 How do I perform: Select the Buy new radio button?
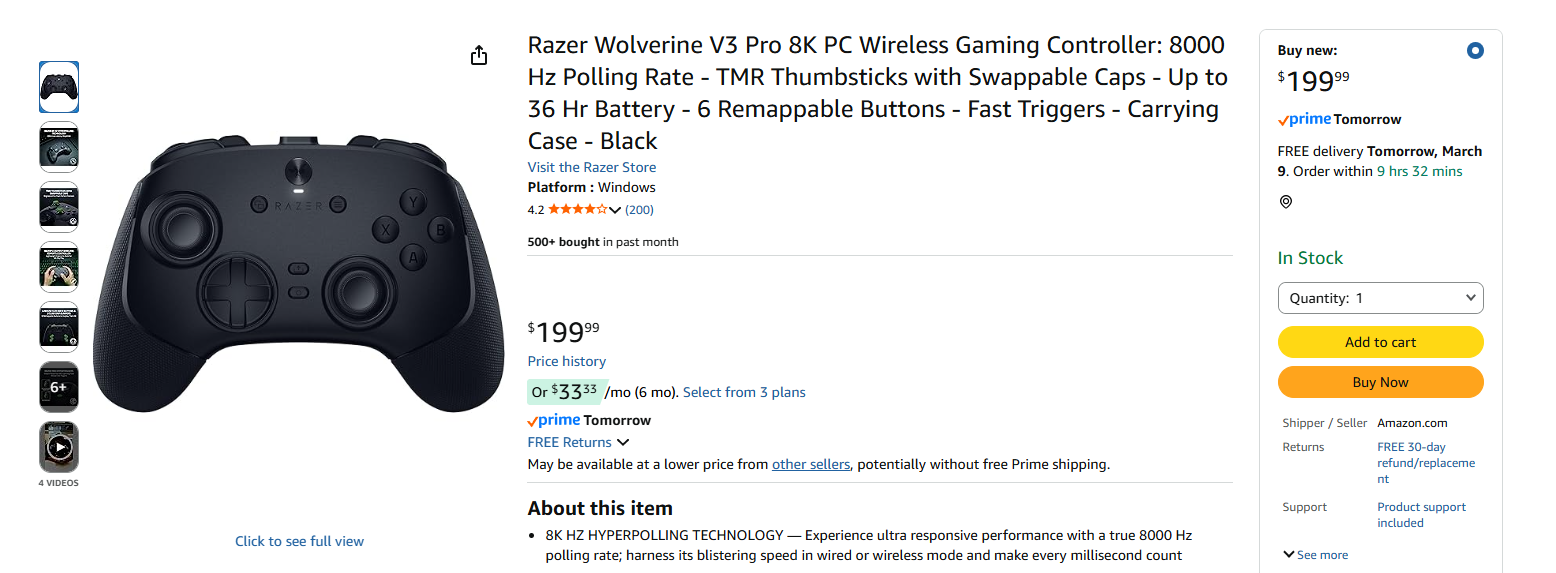tap(1475, 51)
